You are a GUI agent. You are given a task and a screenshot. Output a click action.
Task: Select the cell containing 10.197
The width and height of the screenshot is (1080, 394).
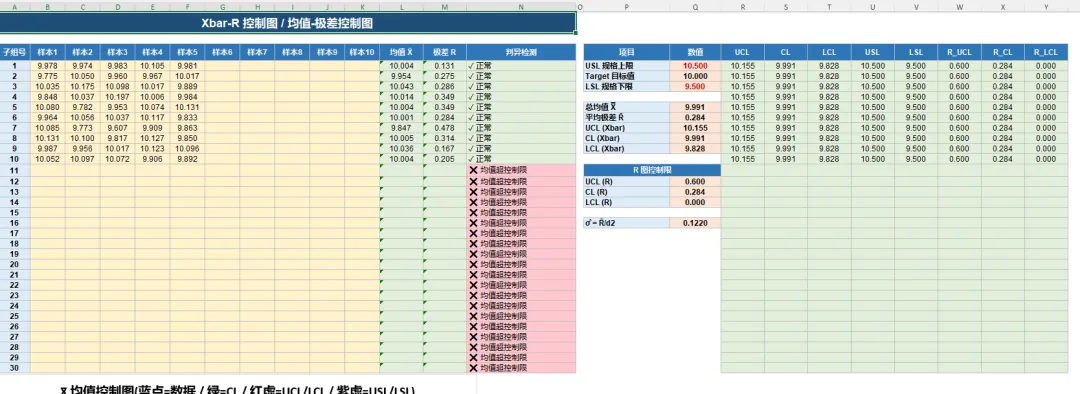pyautogui.click(x=117, y=97)
